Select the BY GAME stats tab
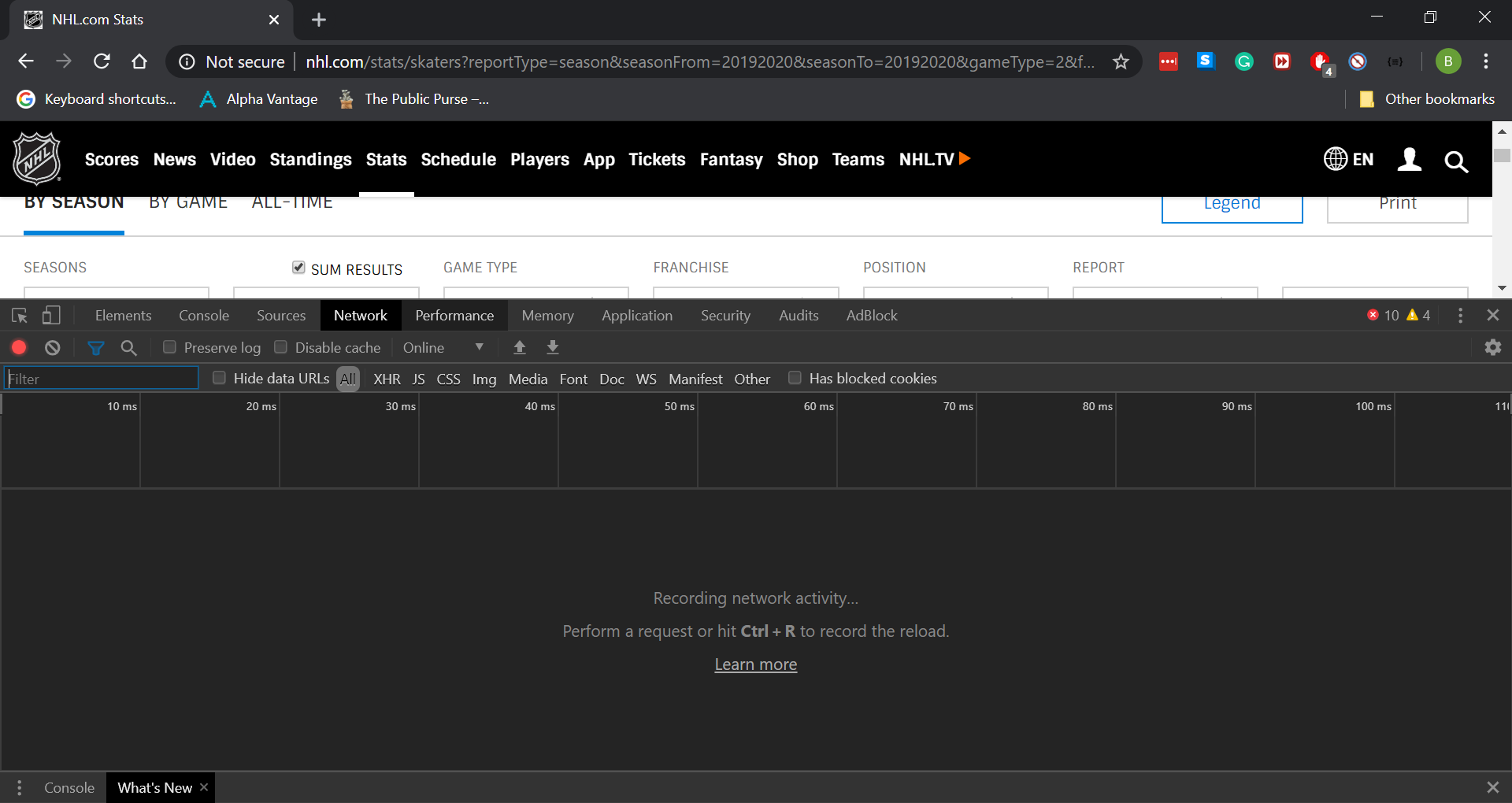This screenshot has height=803, width=1512. pyautogui.click(x=188, y=205)
